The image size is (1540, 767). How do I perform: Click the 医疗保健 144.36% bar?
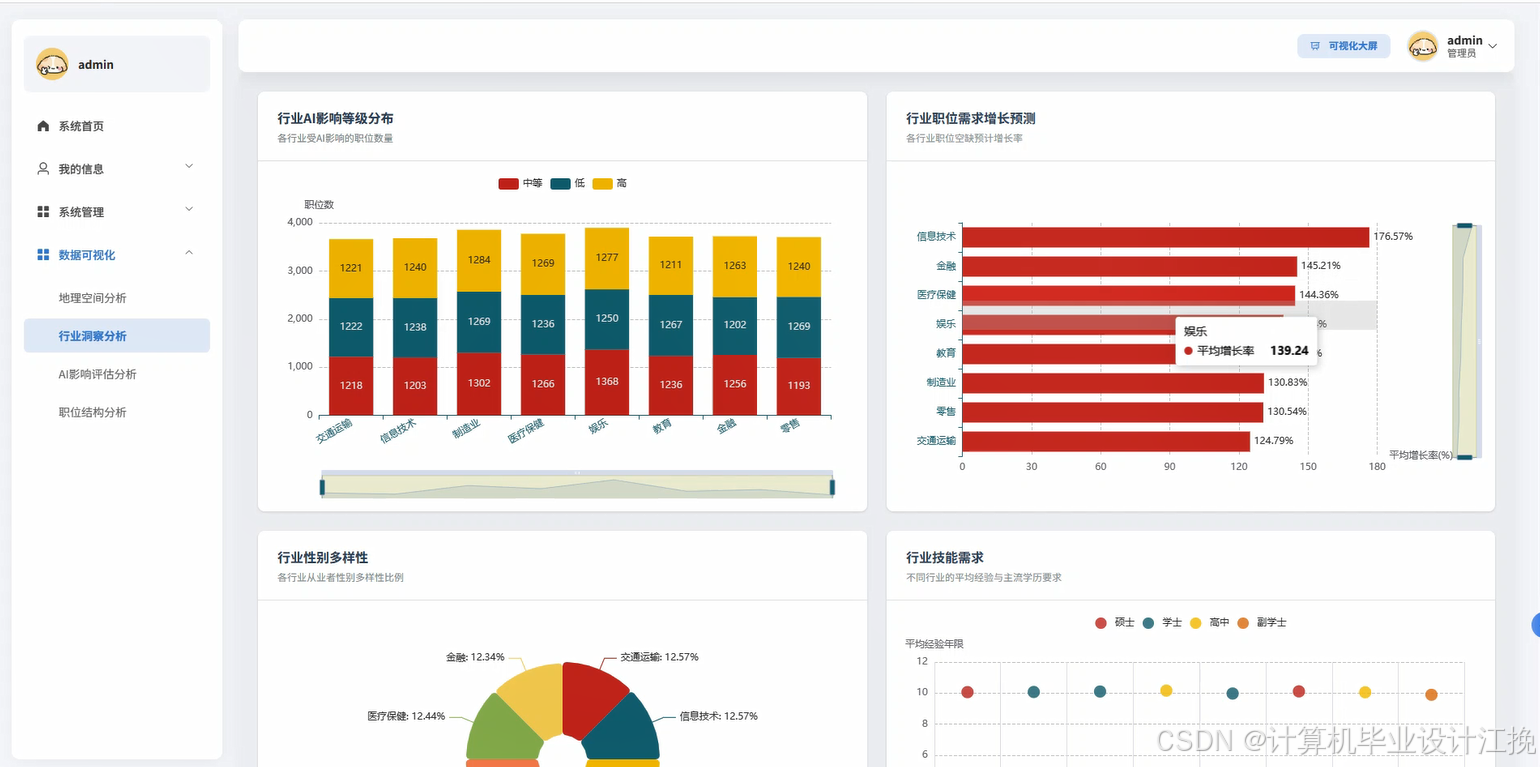tap(1128, 295)
